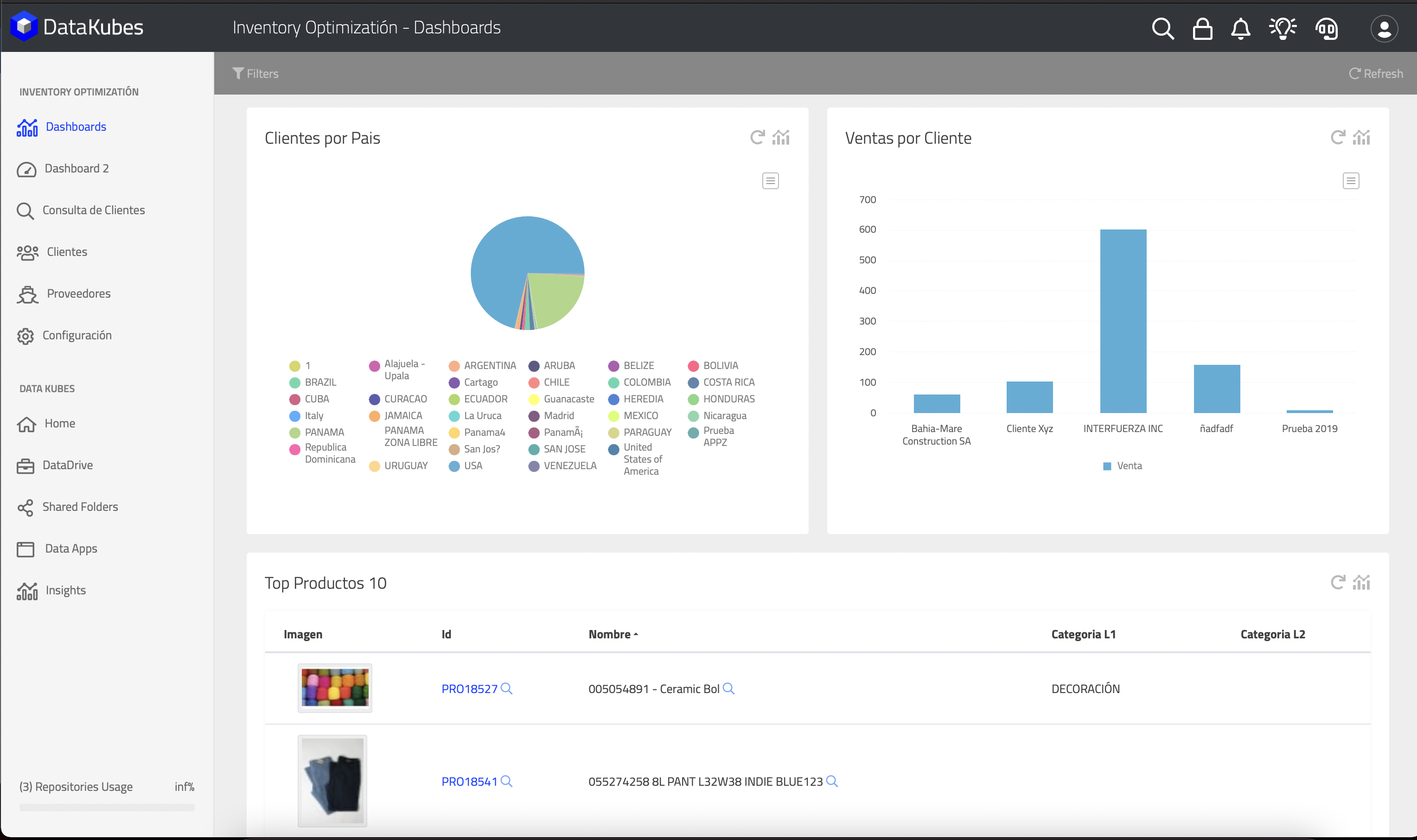
Task: Open product link PRO18541
Action: 469,781
